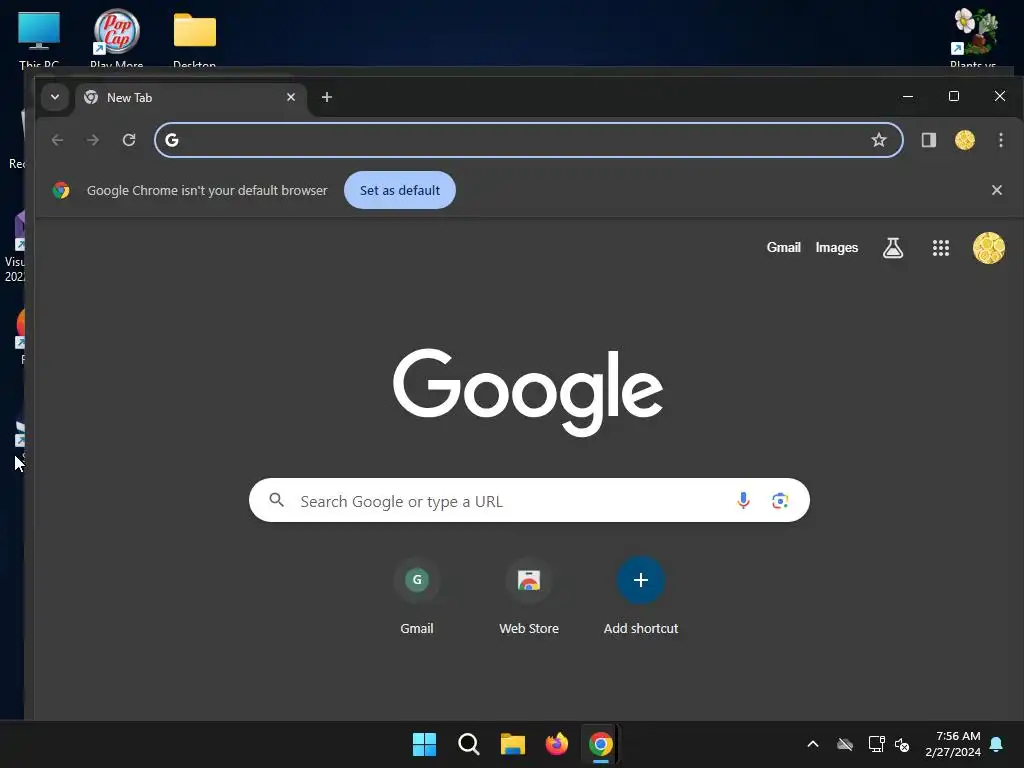Viewport: 1024px width, 768px height.
Task: Select the New Tab tab
Action: [191, 98]
